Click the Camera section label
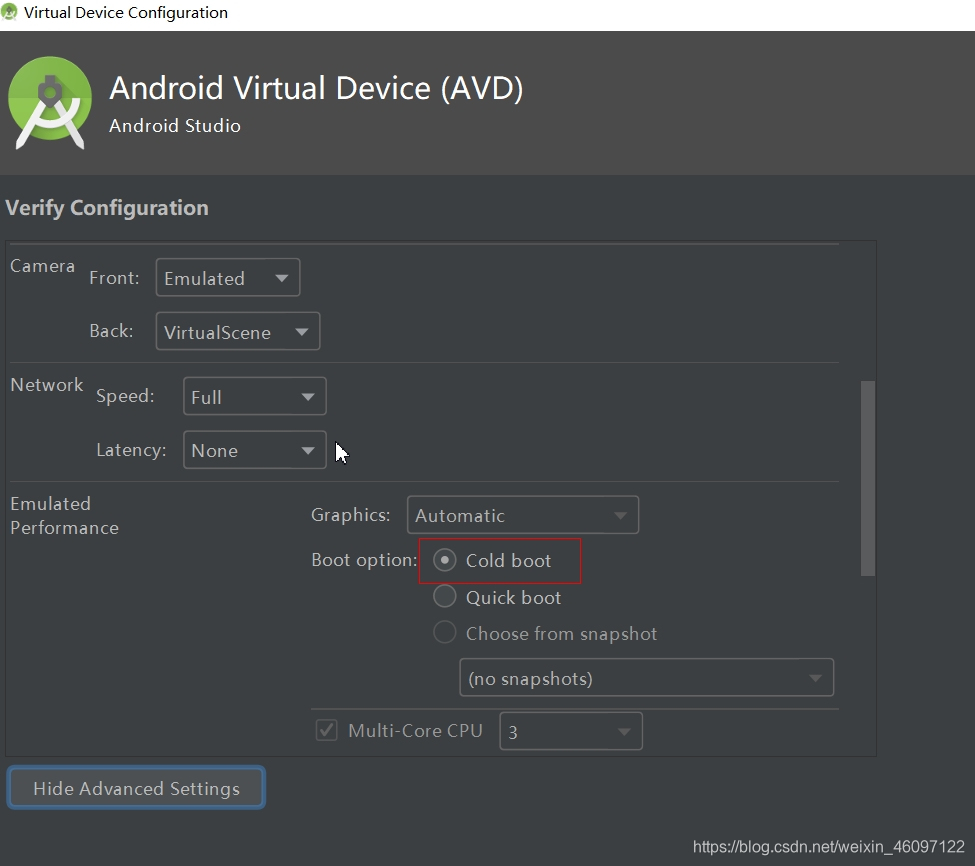 click(42, 266)
